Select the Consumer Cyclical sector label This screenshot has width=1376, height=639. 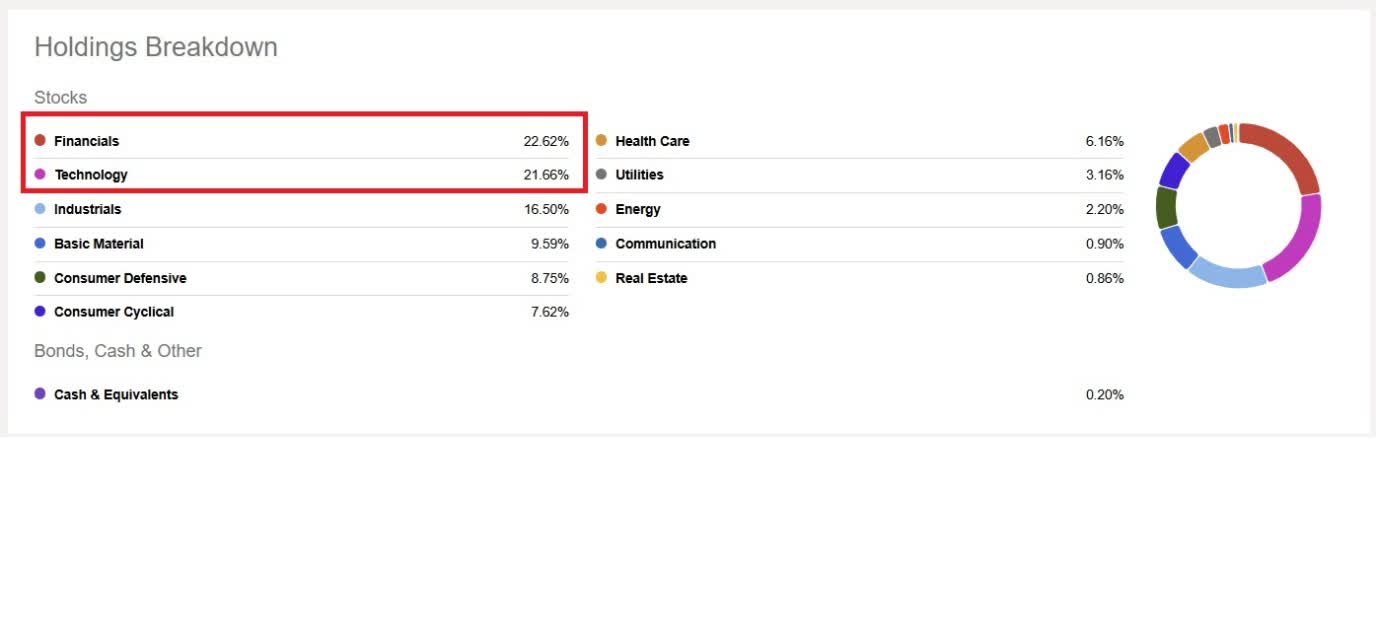tap(113, 312)
